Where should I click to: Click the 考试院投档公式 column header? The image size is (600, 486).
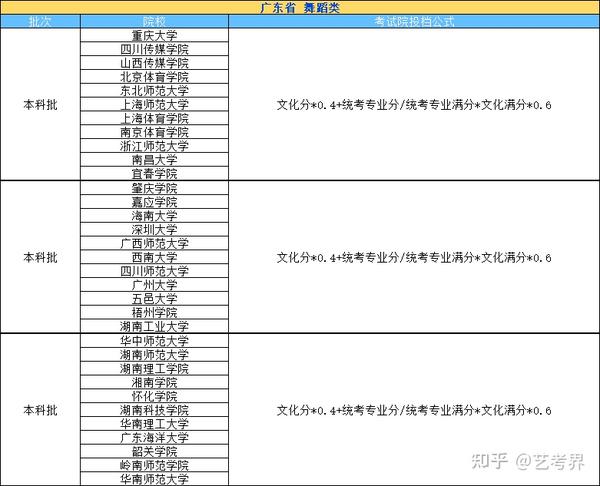point(414,21)
